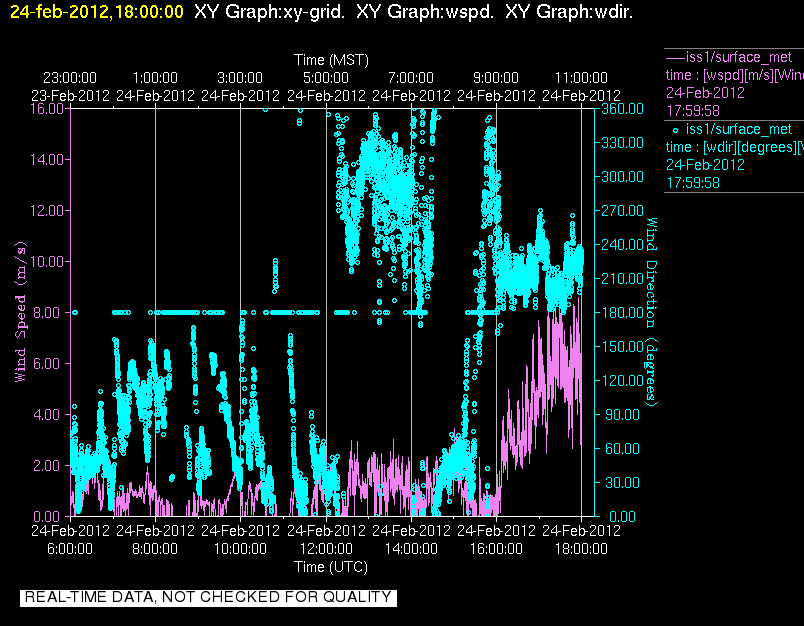Click the 14.00 wind speed axis value
The image size is (804, 626).
click(47, 159)
